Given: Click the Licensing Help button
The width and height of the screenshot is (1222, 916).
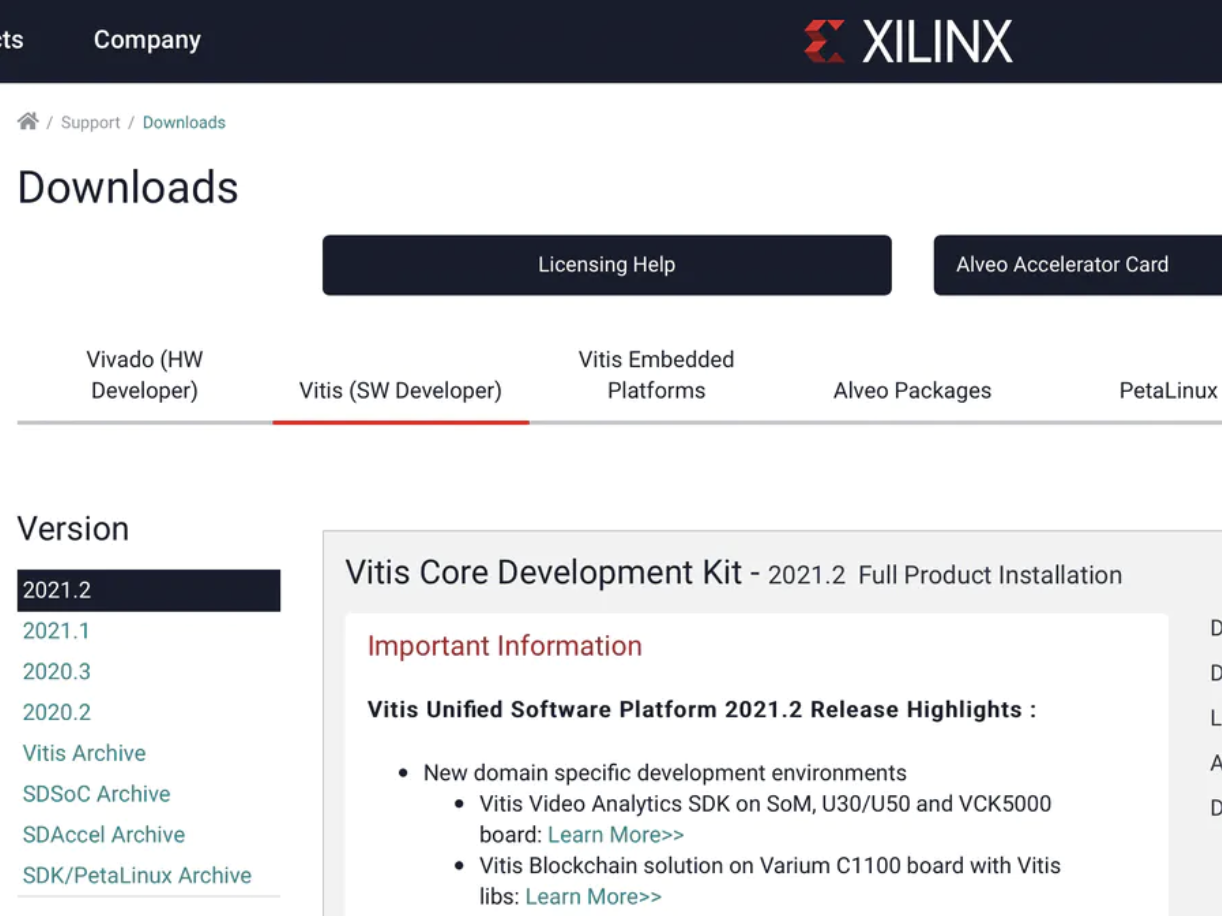Looking at the screenshot, I should [606, 264].
